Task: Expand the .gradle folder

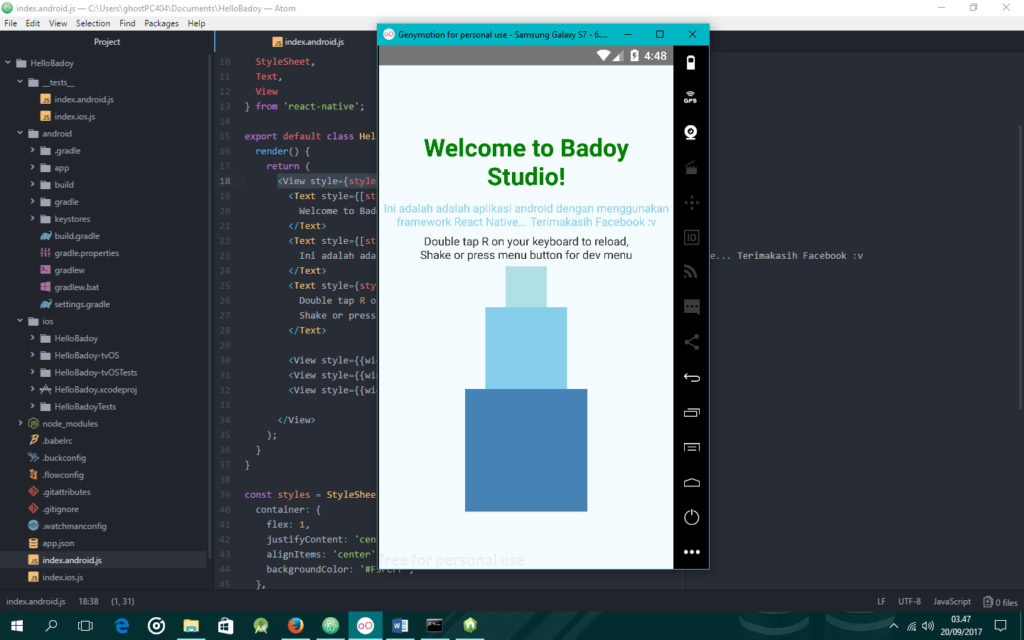Action: pyautogui.click(x=32, y=150)
